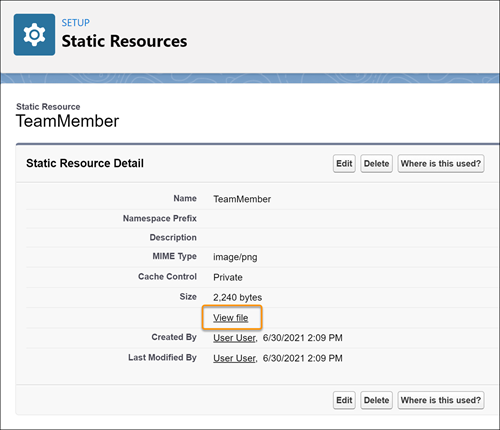Open the View file link
Image resolution: width=500 pixels, height=430 pixels.
[231, 318]
